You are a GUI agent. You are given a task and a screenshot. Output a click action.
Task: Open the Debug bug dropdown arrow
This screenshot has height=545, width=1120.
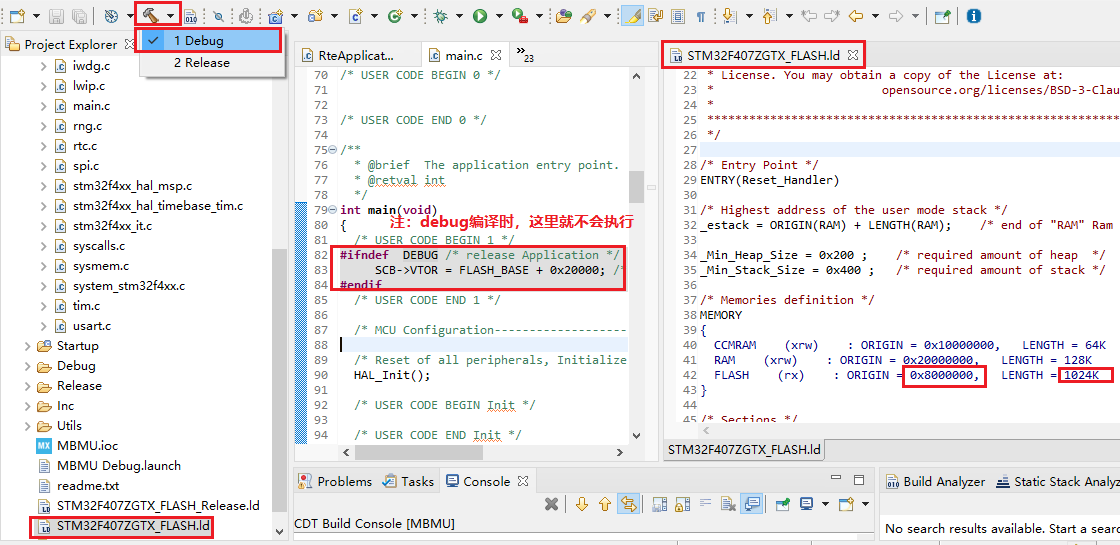[x=460, y=16]
